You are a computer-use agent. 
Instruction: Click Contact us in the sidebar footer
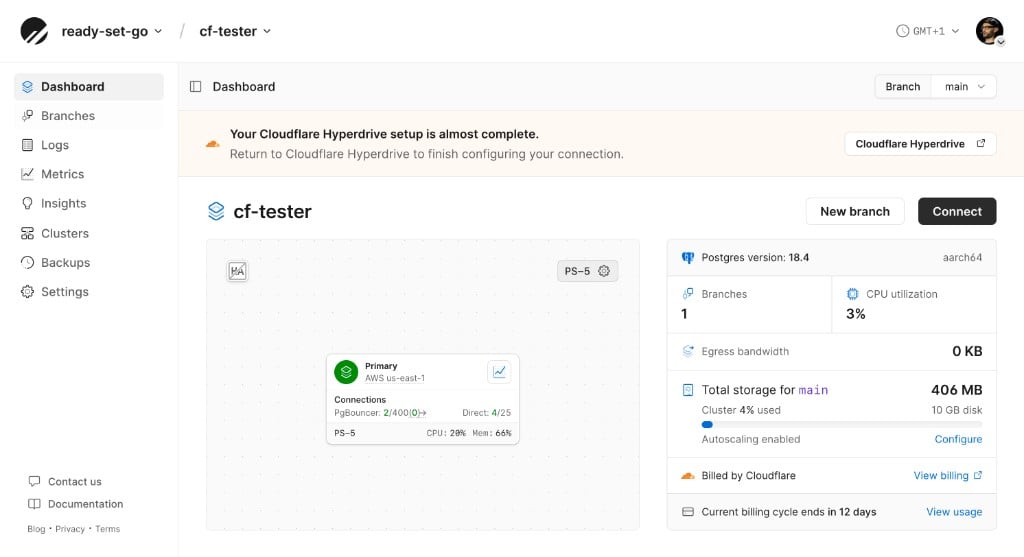pyautogui.click(x=65, y=481)
